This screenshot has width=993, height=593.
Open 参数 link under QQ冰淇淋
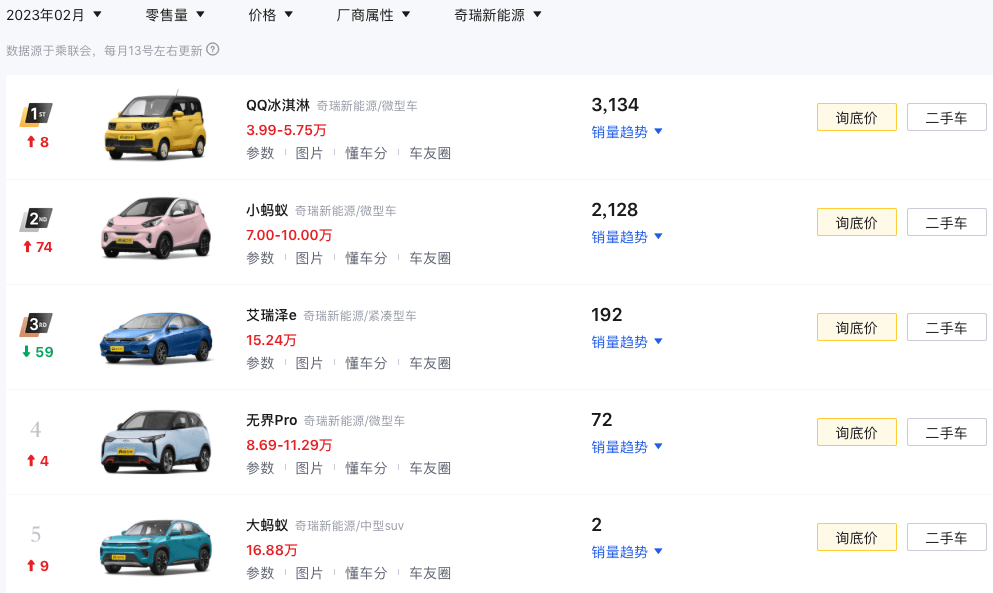[260, 153]
